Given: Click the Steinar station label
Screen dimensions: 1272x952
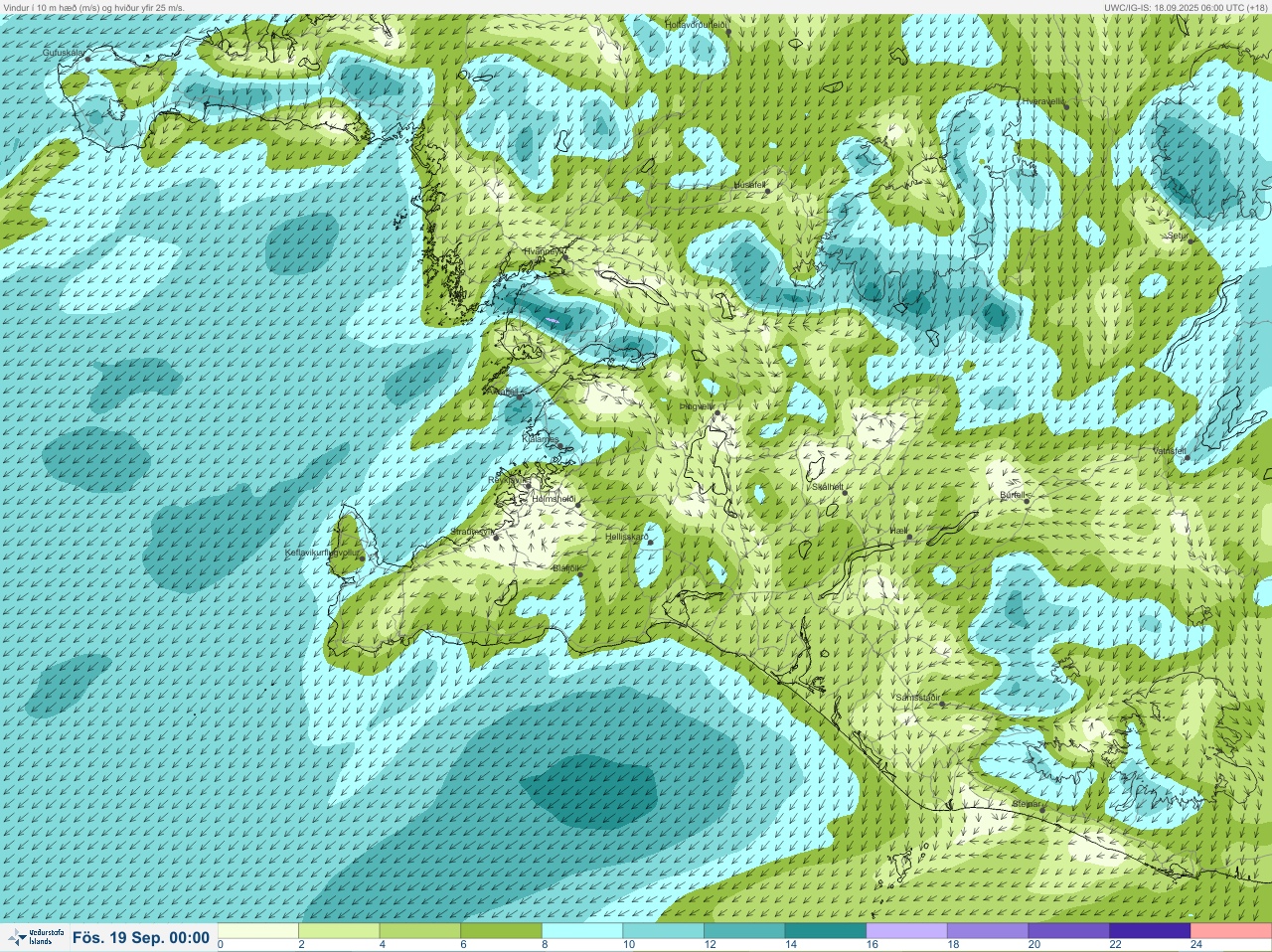Looking at the screenshot, I should [1027, 803].
